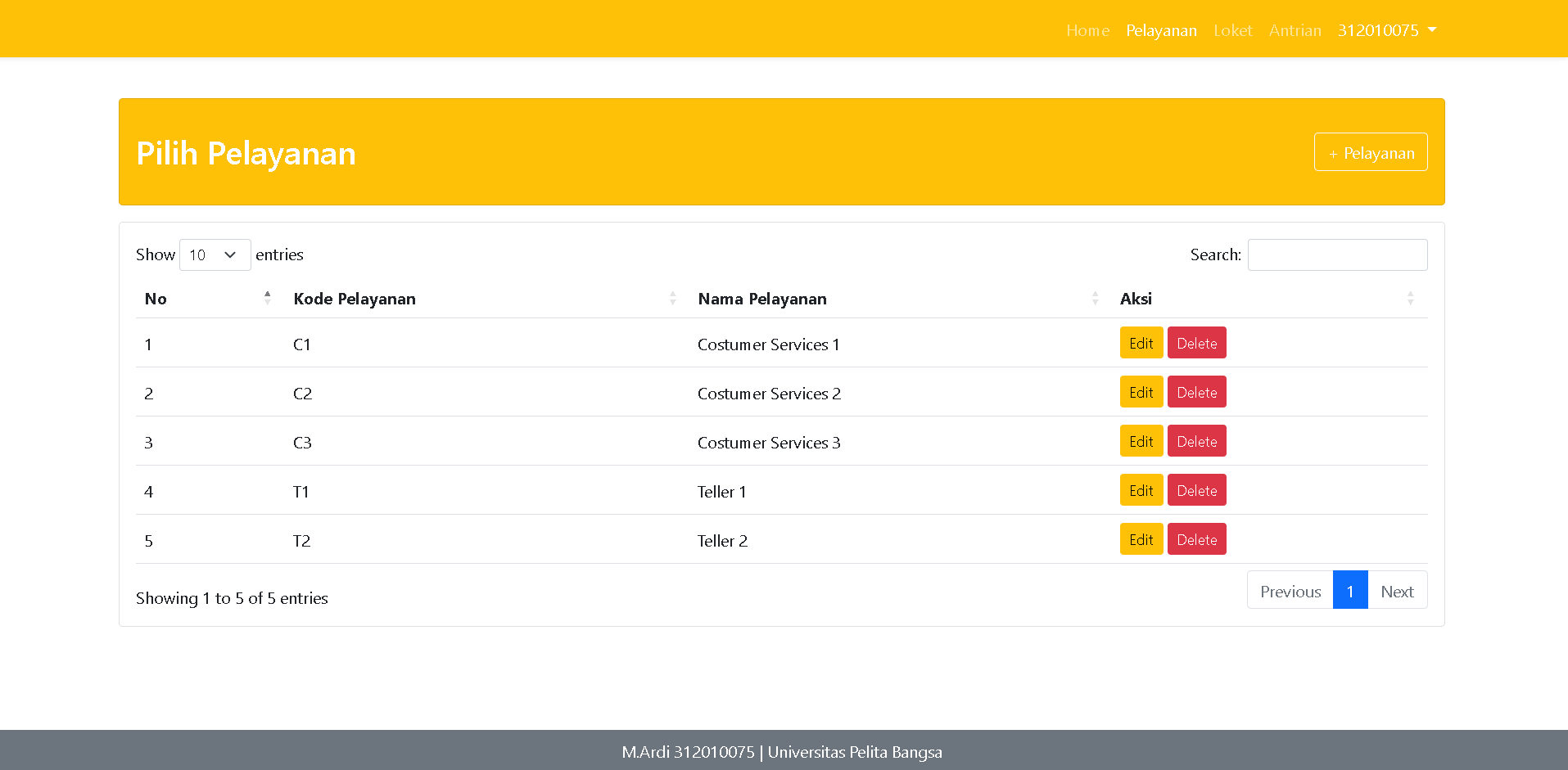Open the 312010075 account dropdown
Screen dimensions: 1568x770
point(1386,30)
